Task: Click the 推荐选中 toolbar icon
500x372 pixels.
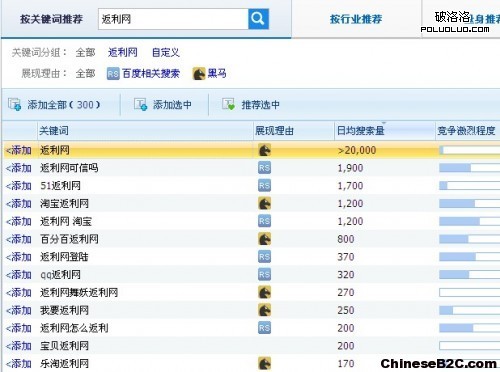Action: (229, 104)
